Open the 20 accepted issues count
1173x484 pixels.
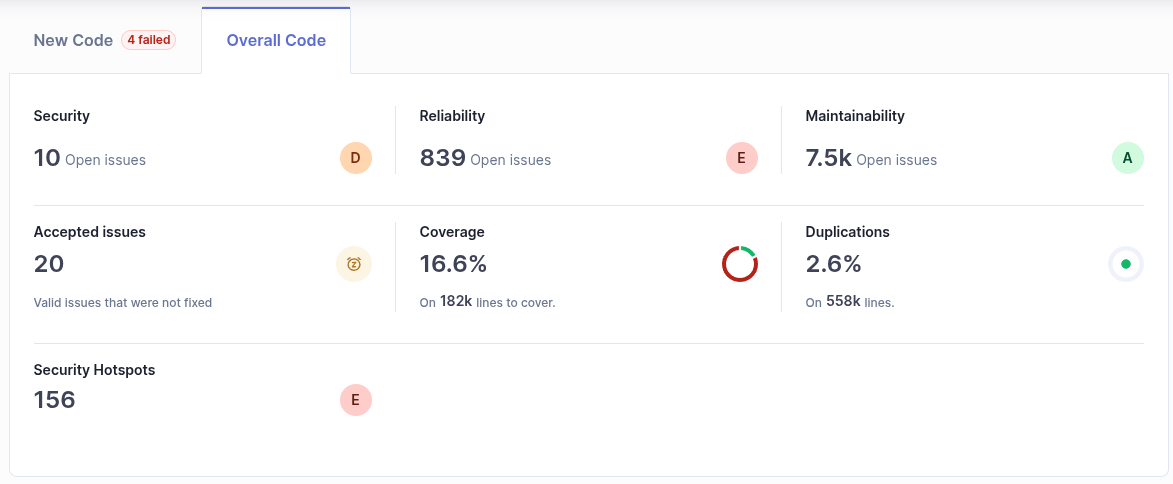(x=49, y=264)
